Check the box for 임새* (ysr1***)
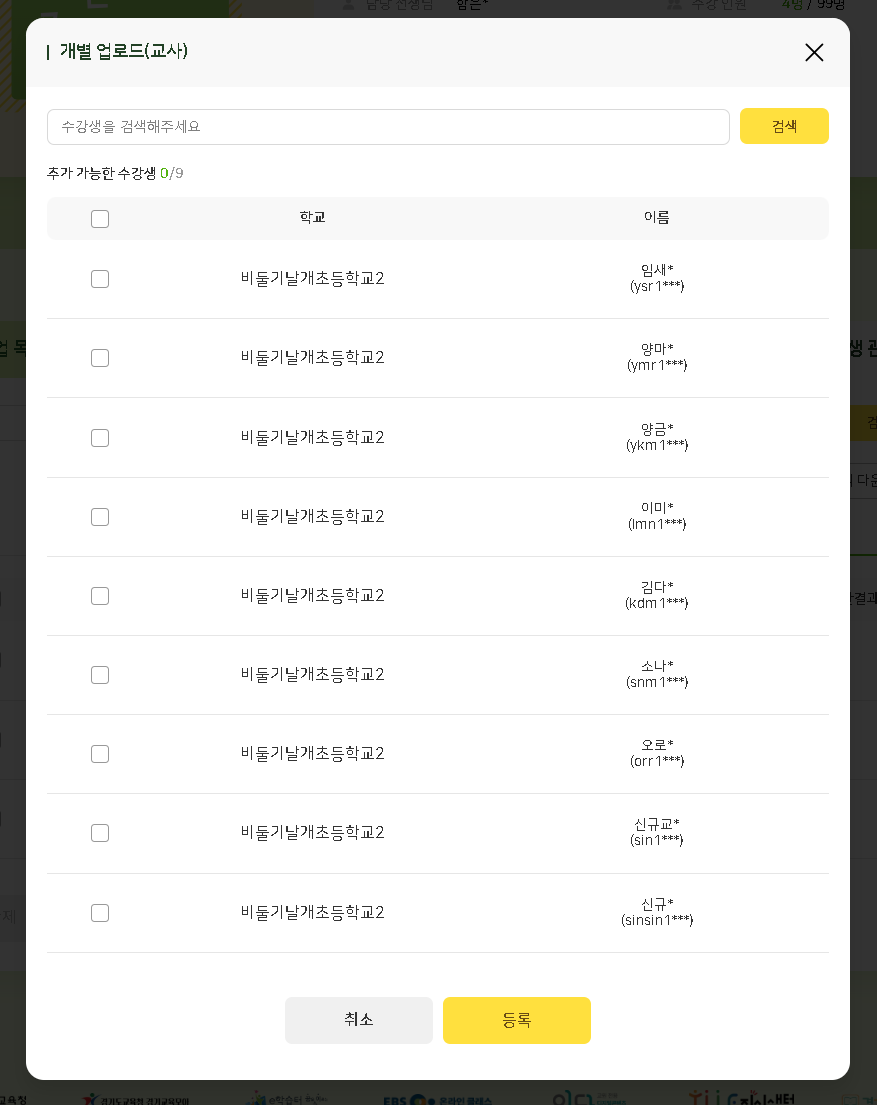This screenshot has height=1105, width=877. (100, 279)
